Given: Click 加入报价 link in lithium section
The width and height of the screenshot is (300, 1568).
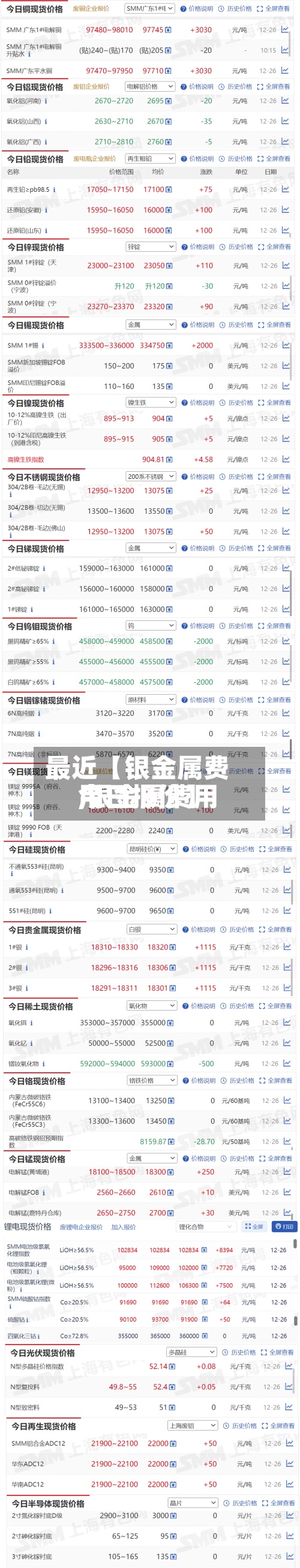Looking at the screenshot, I should (124, 1227).
